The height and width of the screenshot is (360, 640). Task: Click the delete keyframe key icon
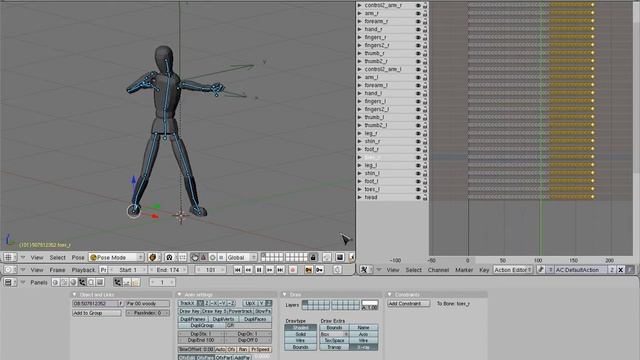pyautogui.click(x=320, y=270)
